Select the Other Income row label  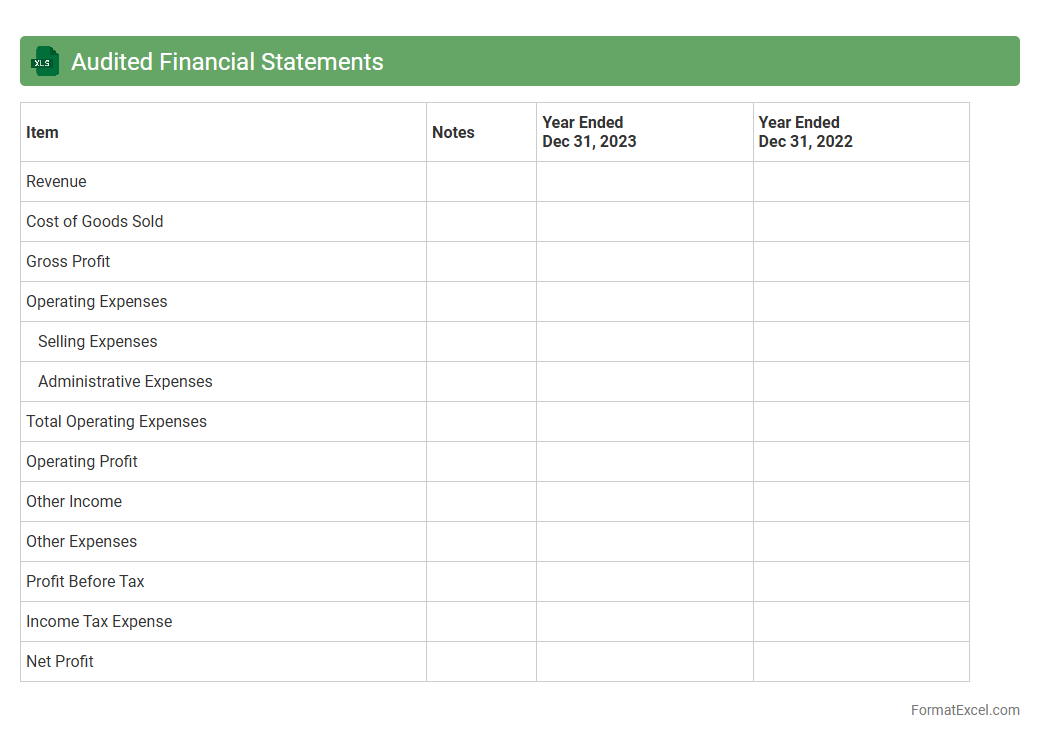(x=74, y=502)
